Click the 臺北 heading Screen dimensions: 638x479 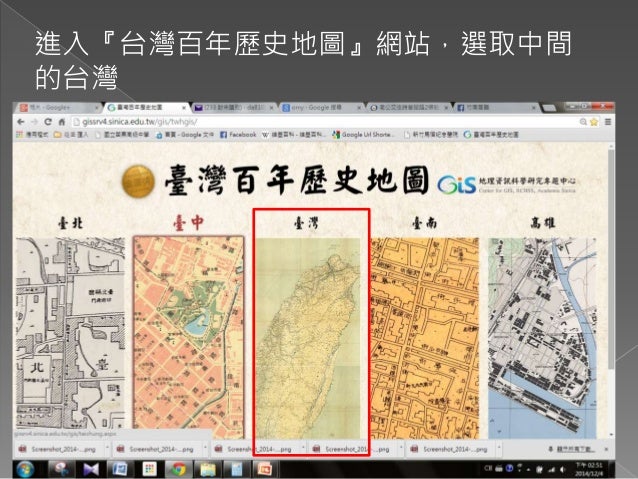[x=71, y=223]
